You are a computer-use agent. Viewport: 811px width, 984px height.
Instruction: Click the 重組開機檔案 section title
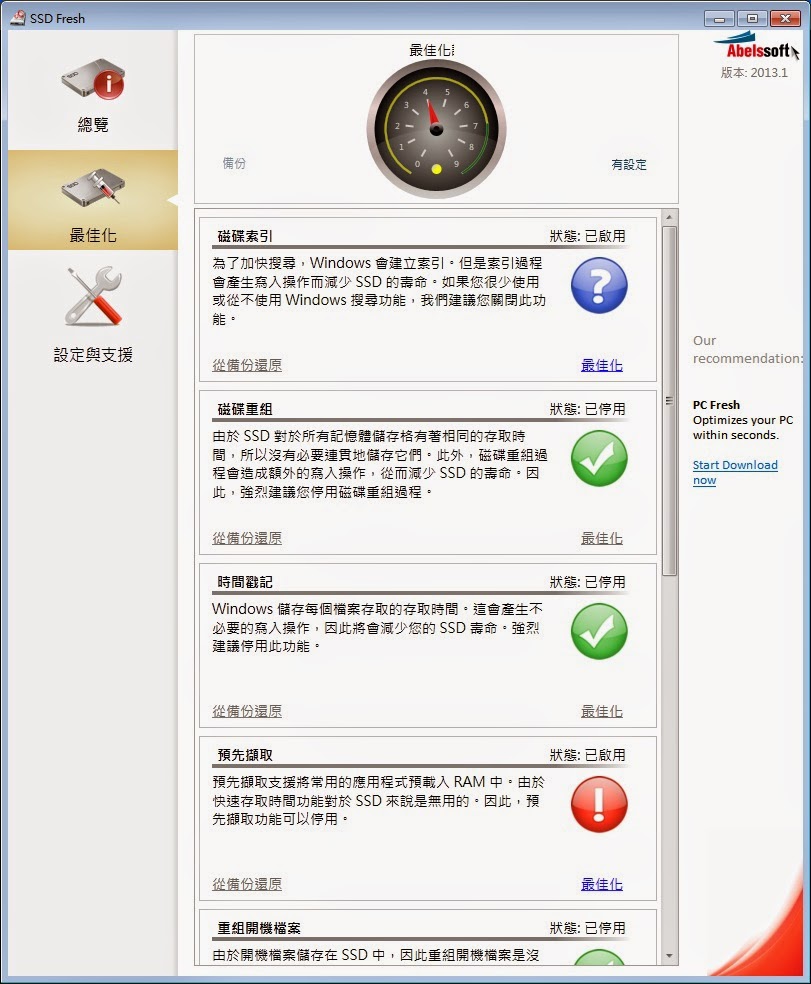[x=259, y=928]
